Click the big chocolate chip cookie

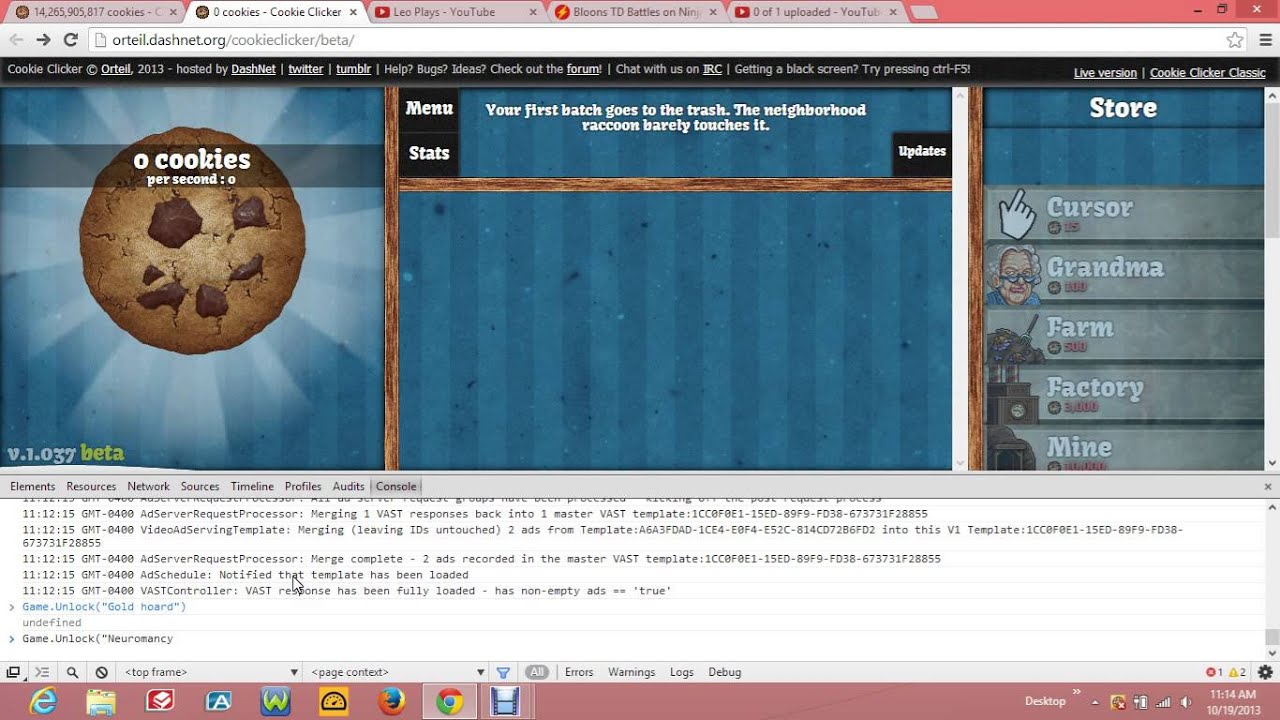pos(192,241)
